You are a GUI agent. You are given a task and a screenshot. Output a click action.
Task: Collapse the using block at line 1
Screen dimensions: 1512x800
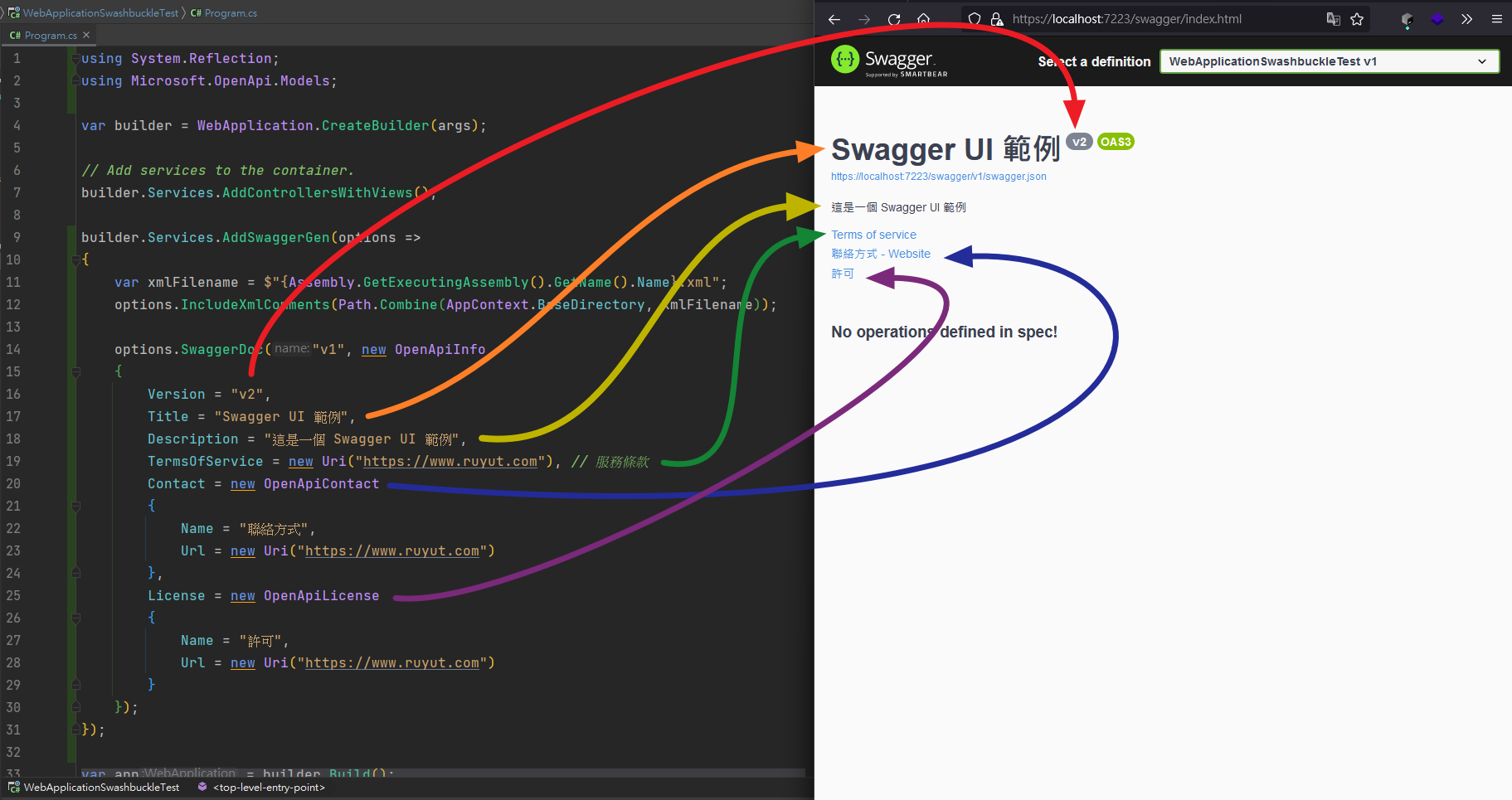[x=75, y=59]
